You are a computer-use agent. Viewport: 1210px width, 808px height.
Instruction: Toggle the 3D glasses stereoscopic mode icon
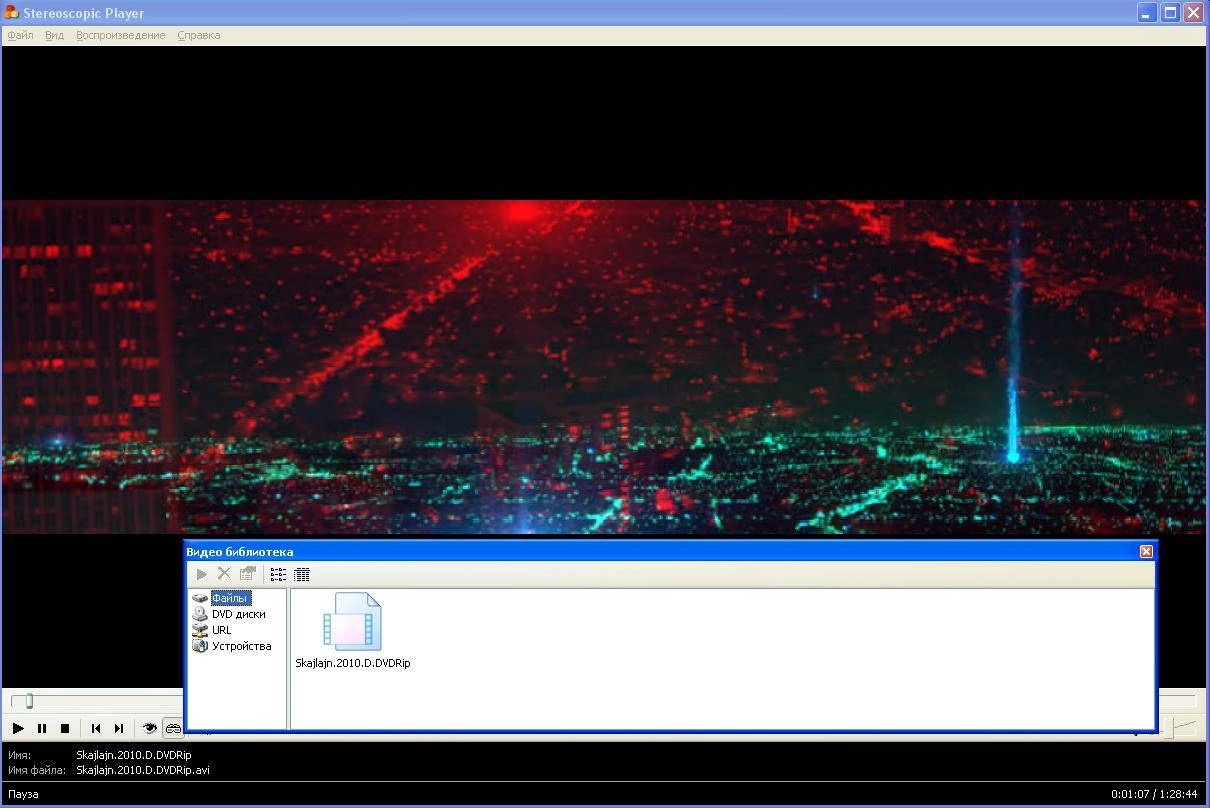pos(173,729)
